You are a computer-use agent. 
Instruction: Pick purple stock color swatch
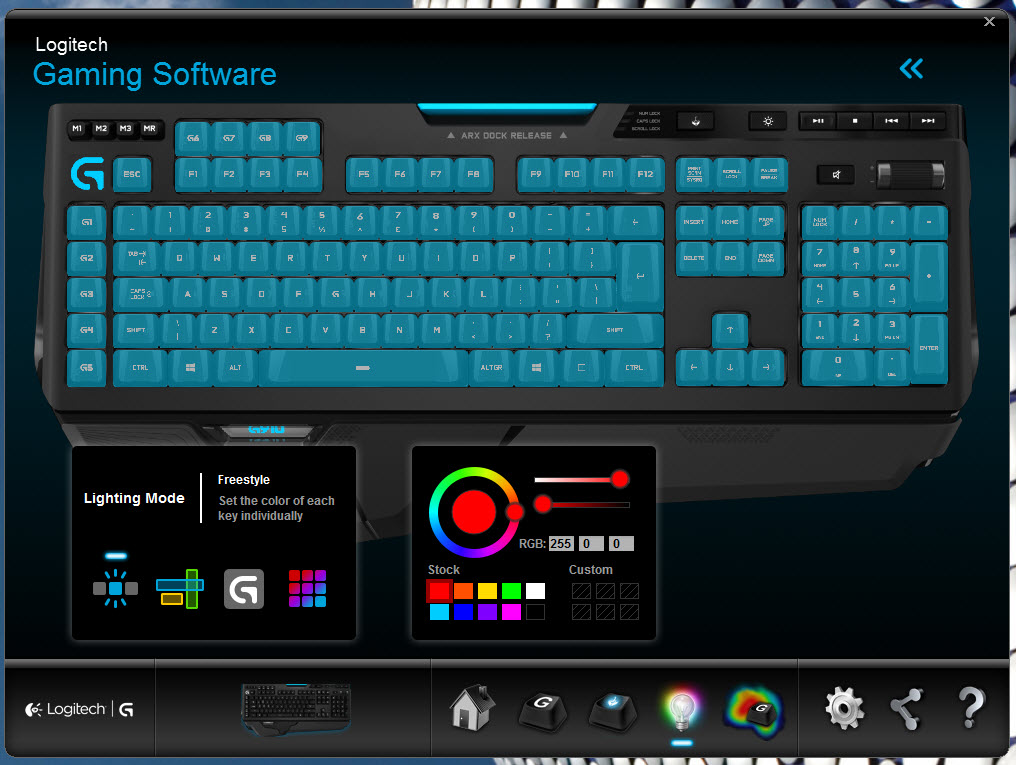point(487,611)
